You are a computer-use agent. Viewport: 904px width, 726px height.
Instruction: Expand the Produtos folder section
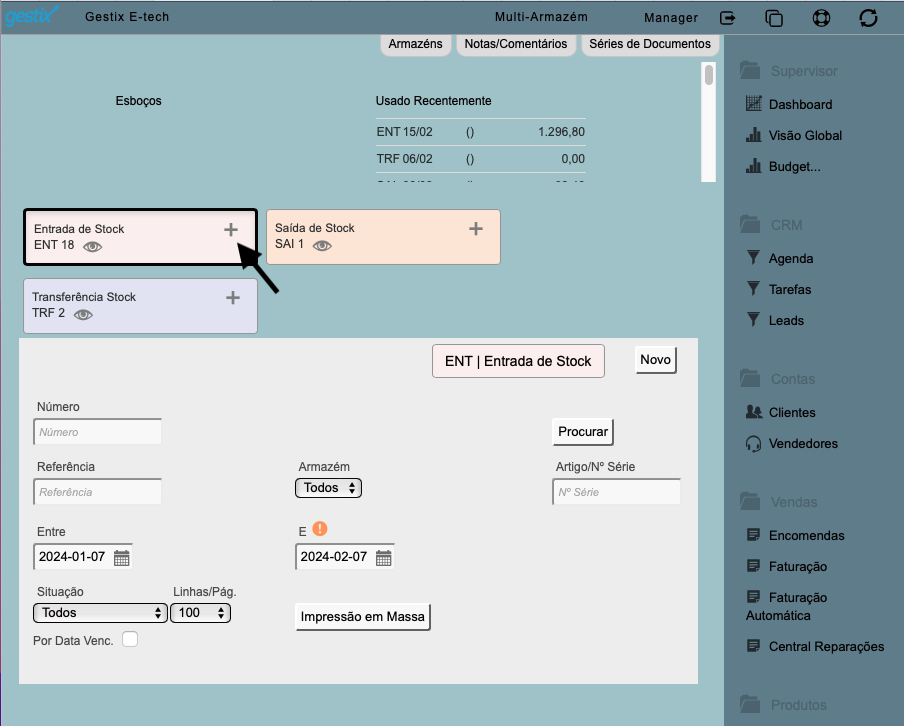pos(783,705)
